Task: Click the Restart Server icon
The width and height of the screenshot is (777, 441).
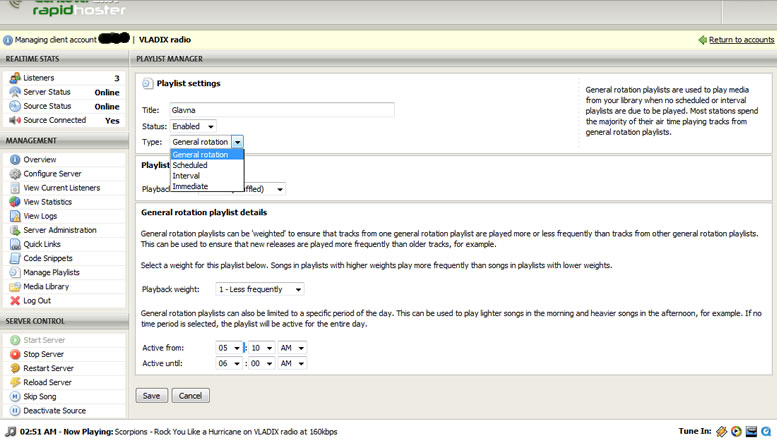Action: click(14, 368)
